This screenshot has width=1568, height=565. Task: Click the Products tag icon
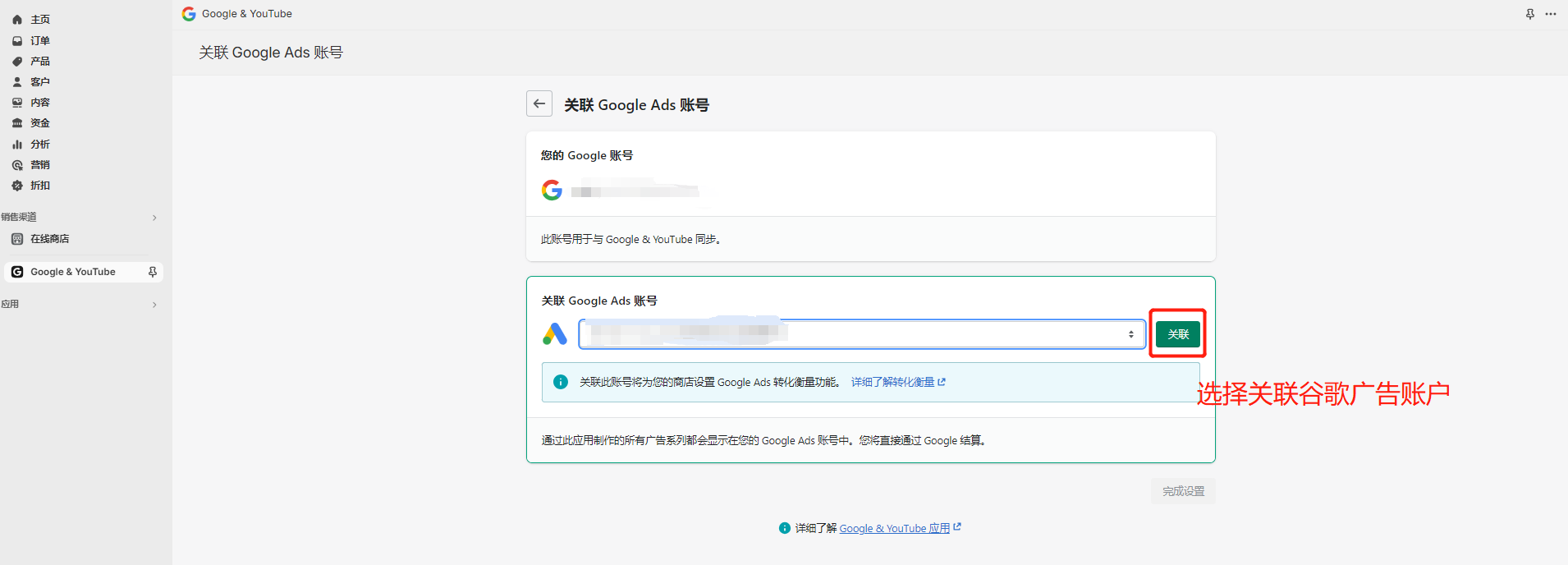[17, 62]
